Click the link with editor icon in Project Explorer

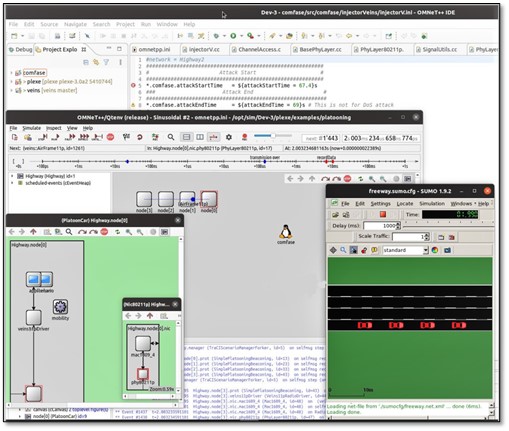pyautogui.click(x=96, y=62)
